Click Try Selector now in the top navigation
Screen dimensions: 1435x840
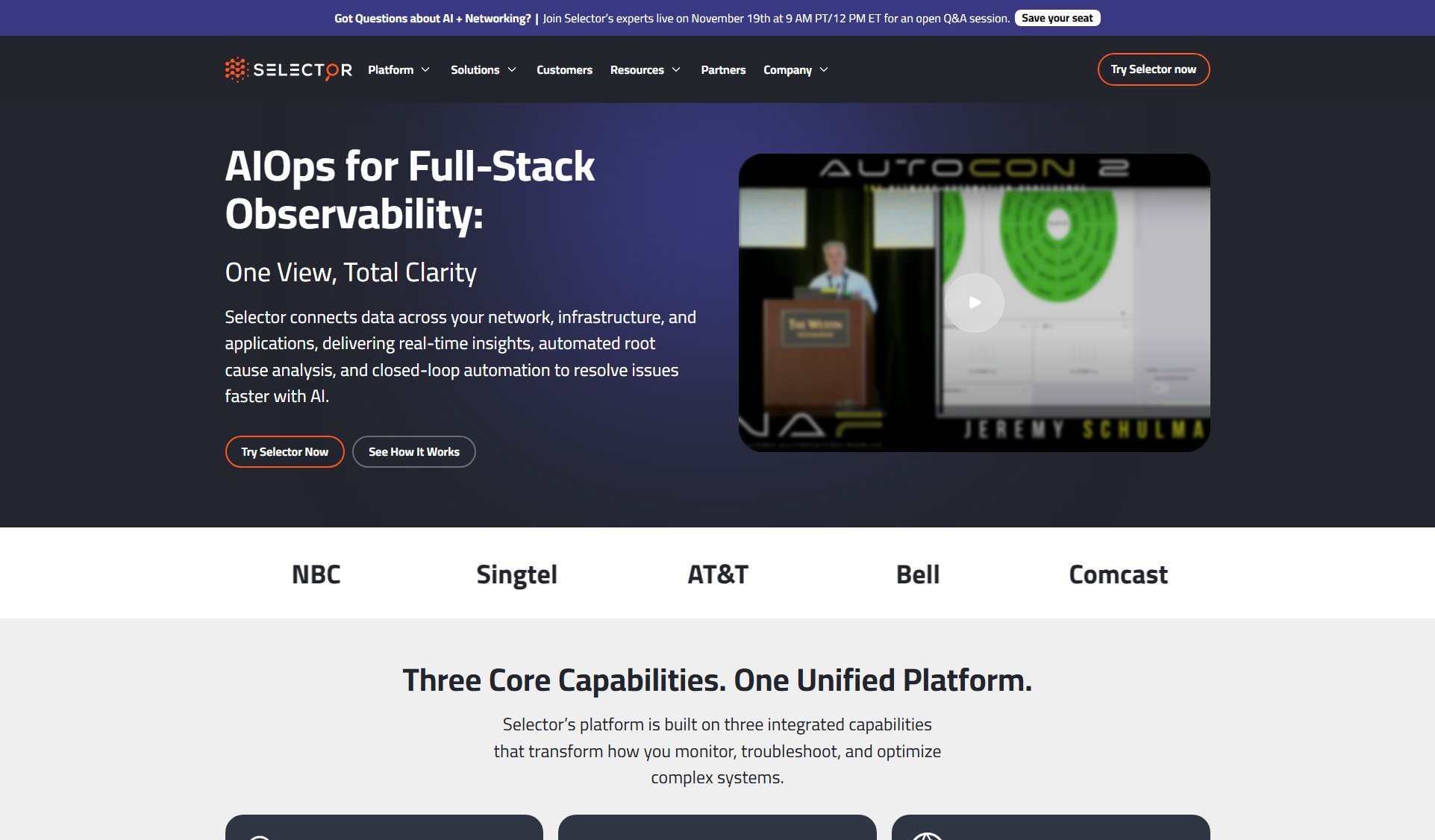click(x=1153, y=69)
